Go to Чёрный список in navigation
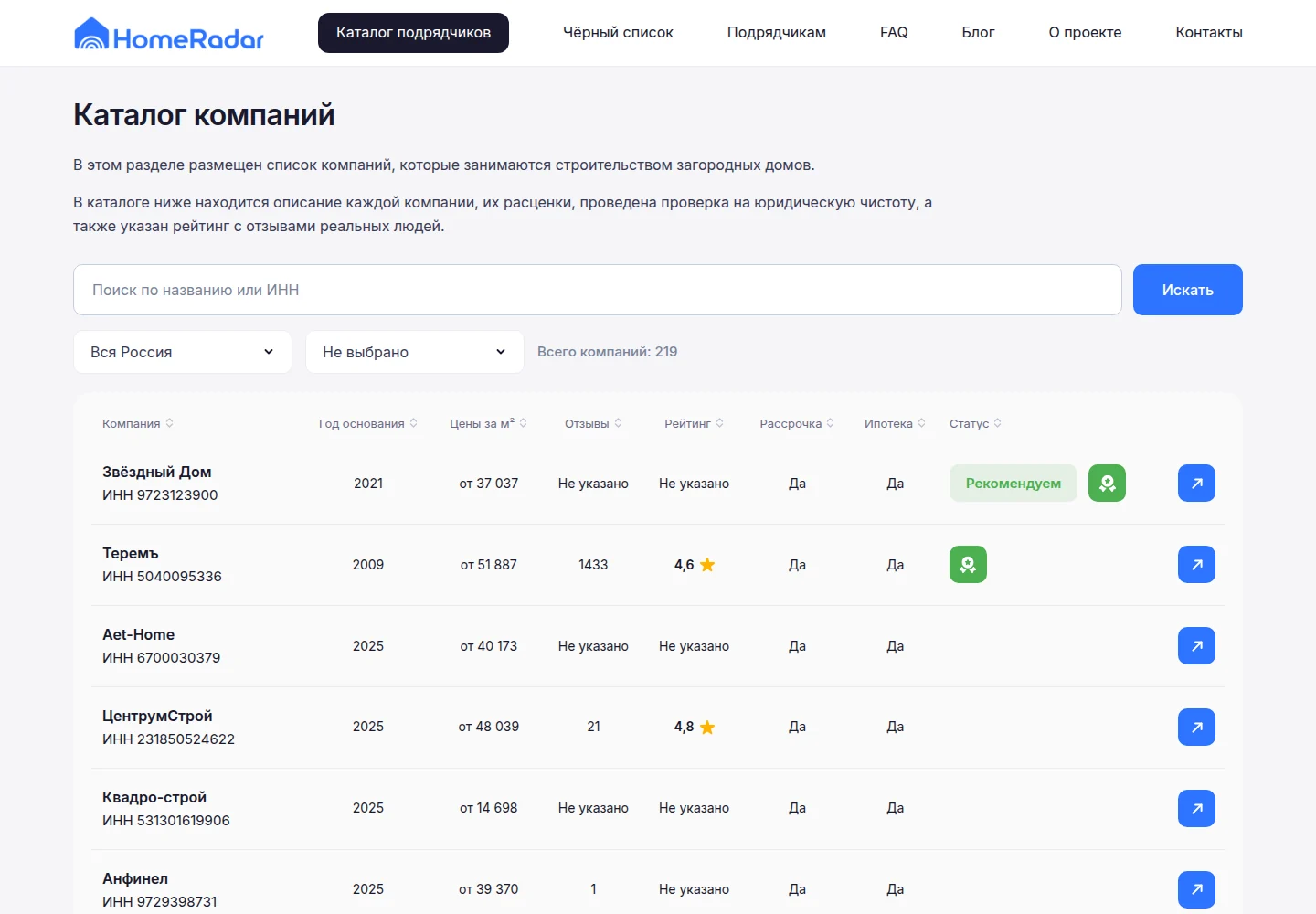1316x914 pixels. tap(618, 33)
